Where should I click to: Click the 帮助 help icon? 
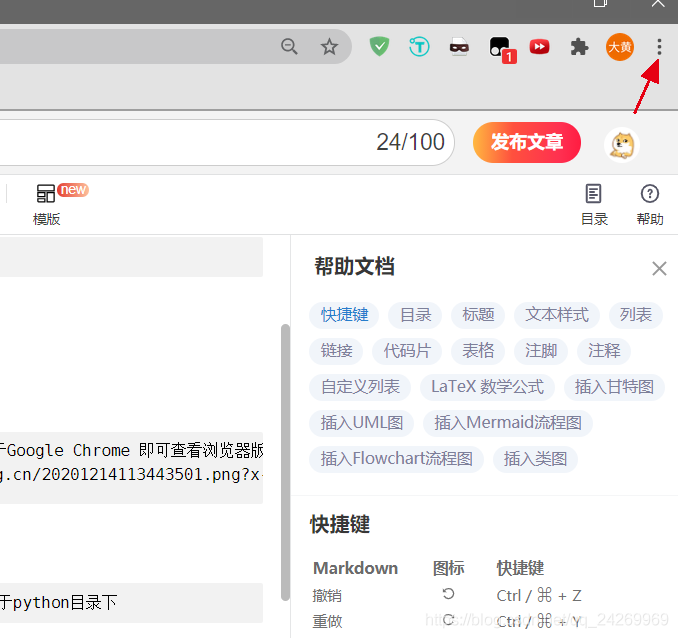(650, 203)
